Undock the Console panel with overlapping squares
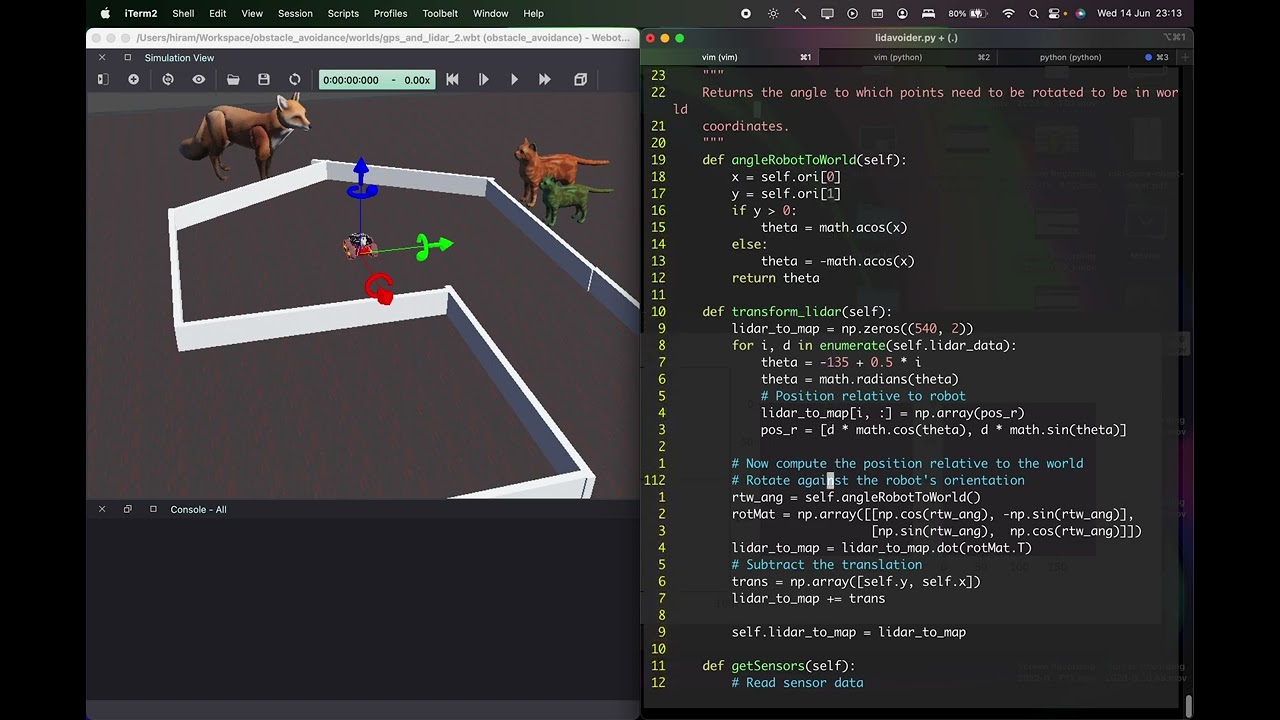 (128, 509)
